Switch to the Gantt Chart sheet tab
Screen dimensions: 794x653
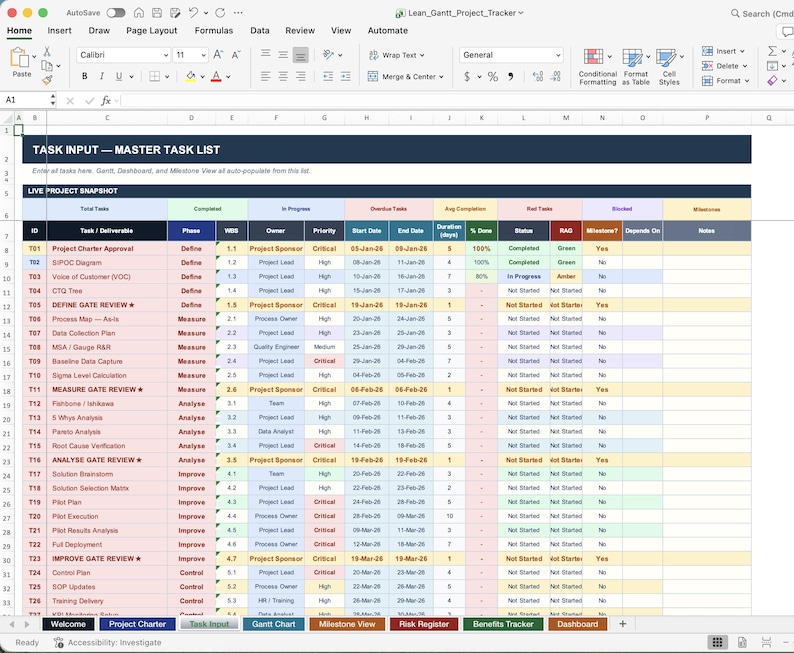coord(273,624)
